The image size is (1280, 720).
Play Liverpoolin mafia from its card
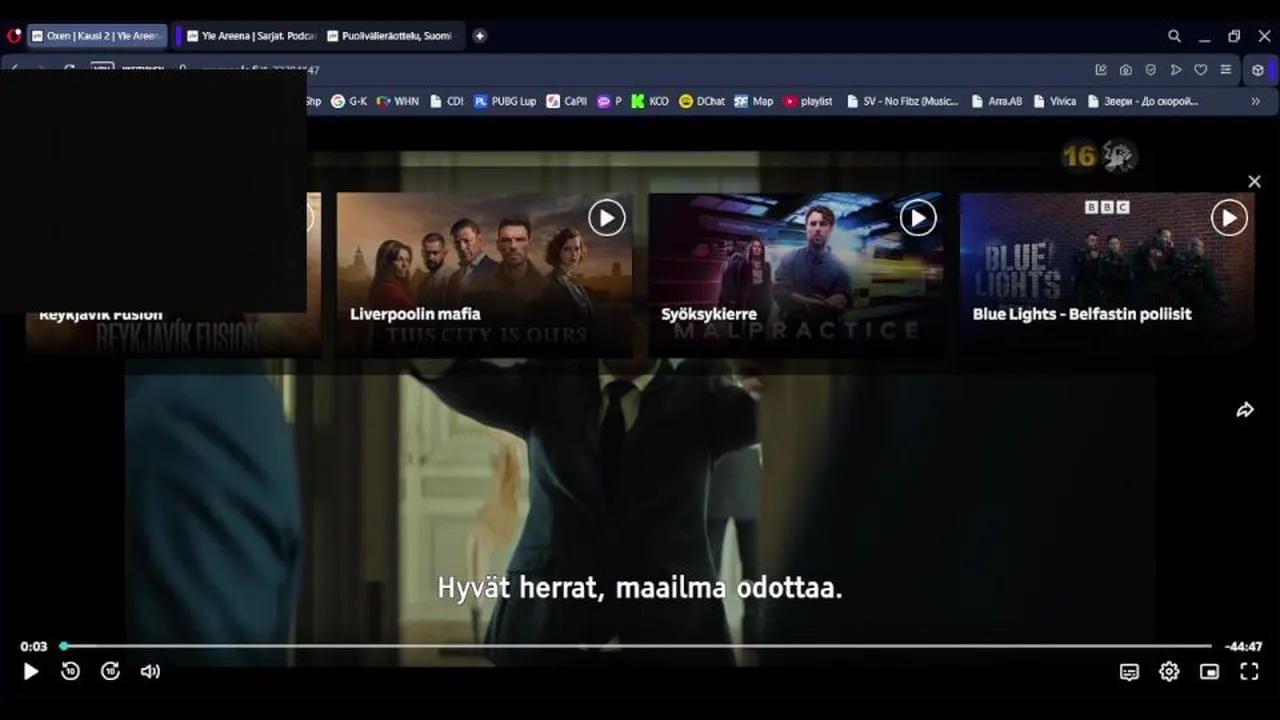coord(606,217)
